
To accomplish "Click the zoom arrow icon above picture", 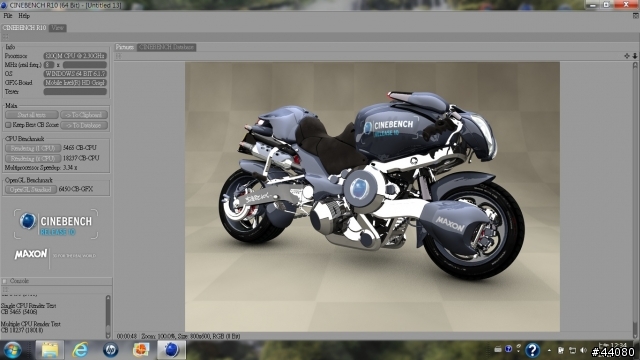I will (x=635, y=56).
